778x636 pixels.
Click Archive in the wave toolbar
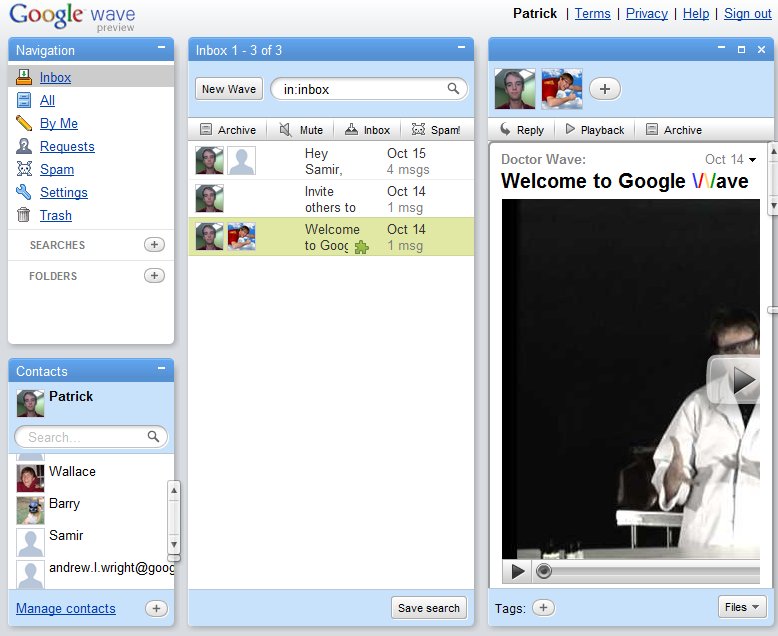[674, 130]
